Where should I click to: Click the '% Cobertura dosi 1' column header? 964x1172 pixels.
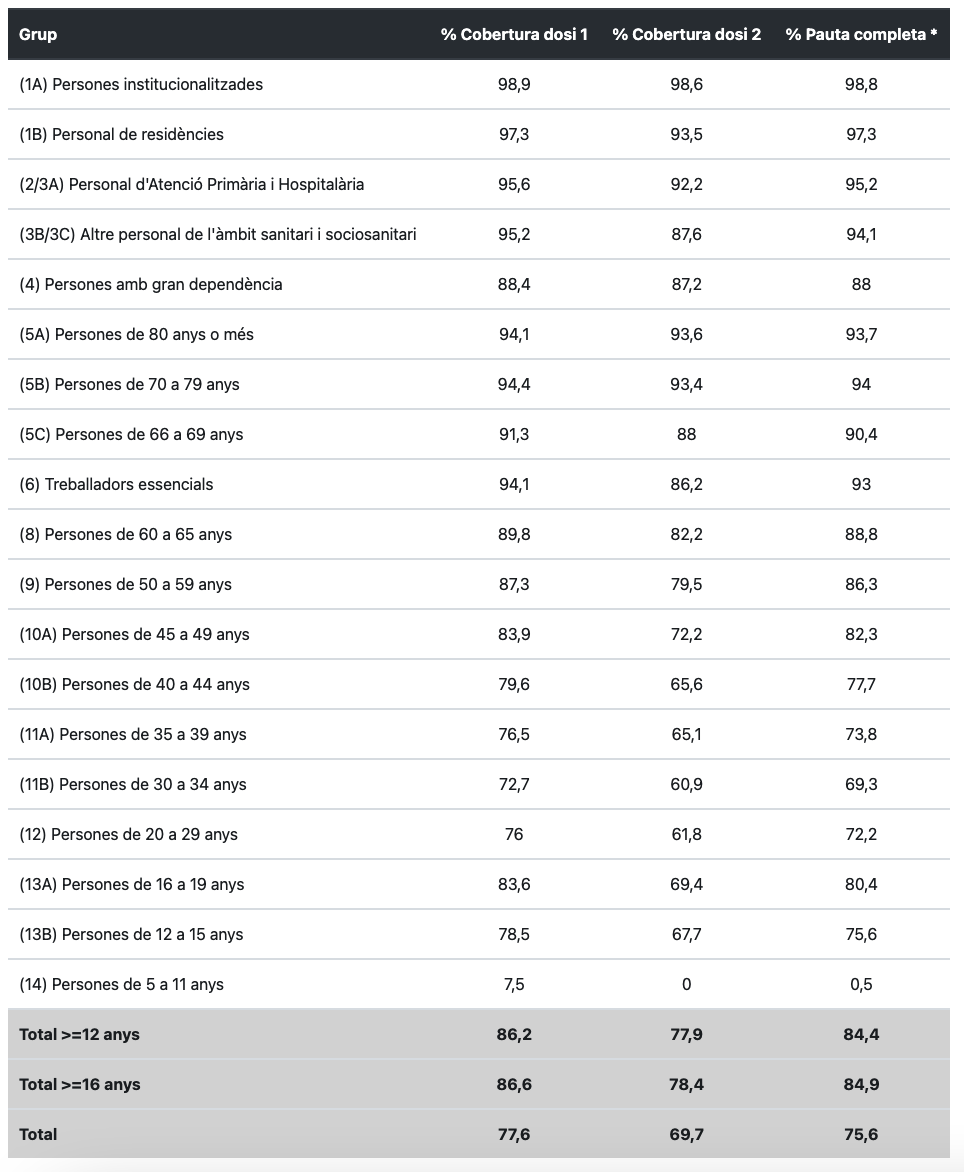pos(514,35)
